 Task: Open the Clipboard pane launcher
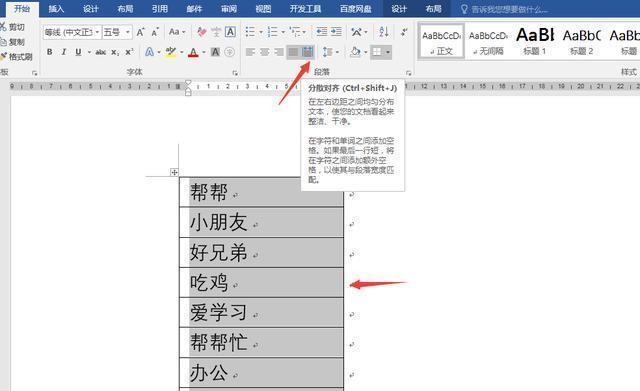(35, 73)
